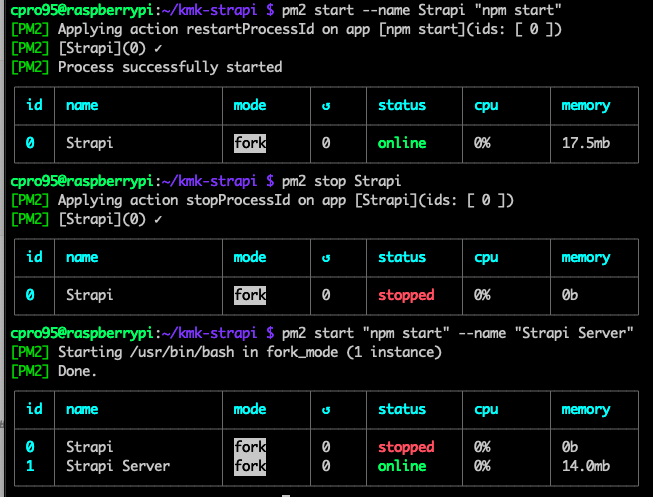The width and height of the screenshot is (653, 497).
Task: Click the id '1' of Strapi Server
Action: 30,466
